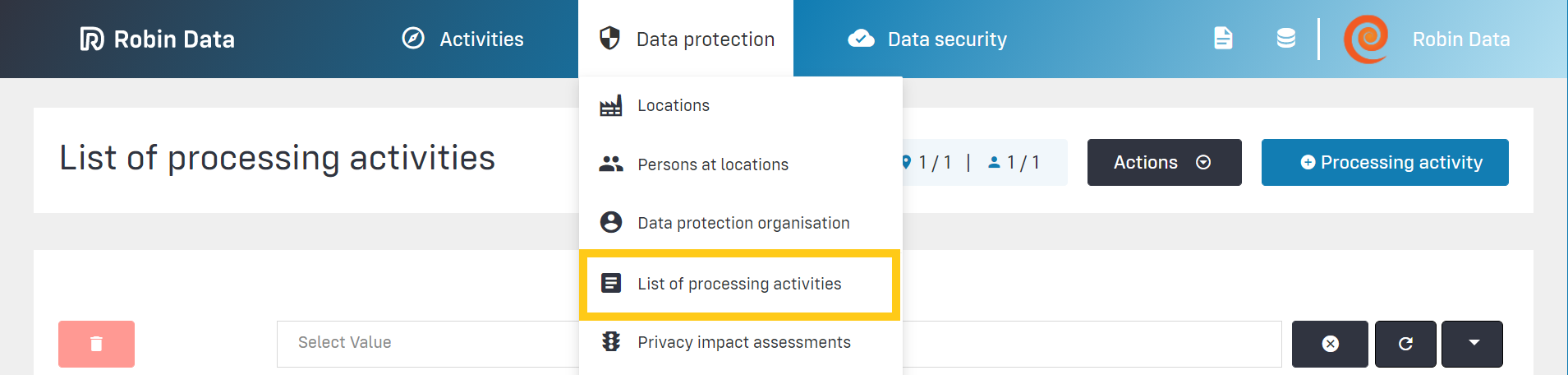Open the Actions dropdown
The width and height of the screenshot is (1568, 375).
point(1164,162)
